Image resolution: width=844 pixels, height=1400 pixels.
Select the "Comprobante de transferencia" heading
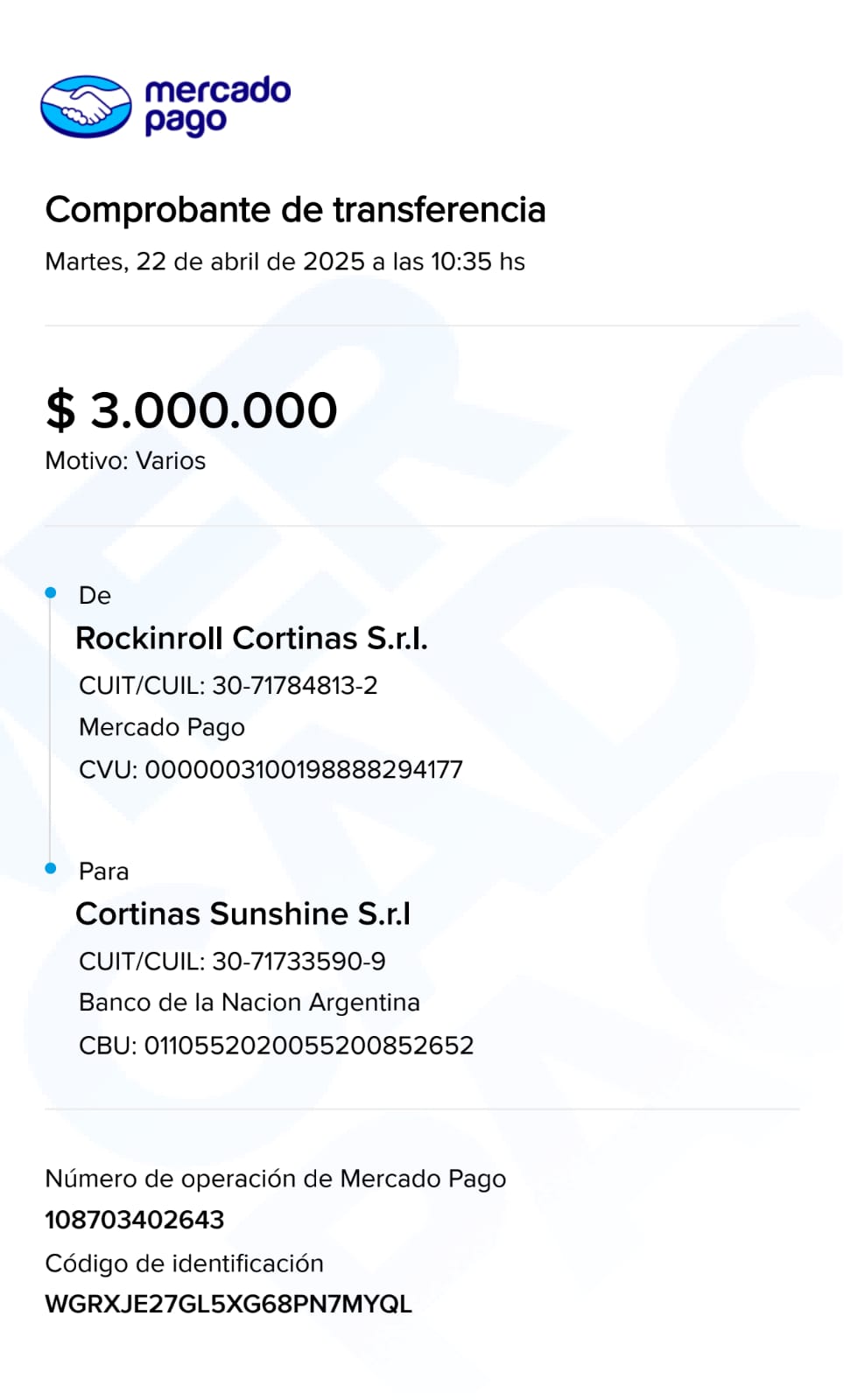pos(295,210)
